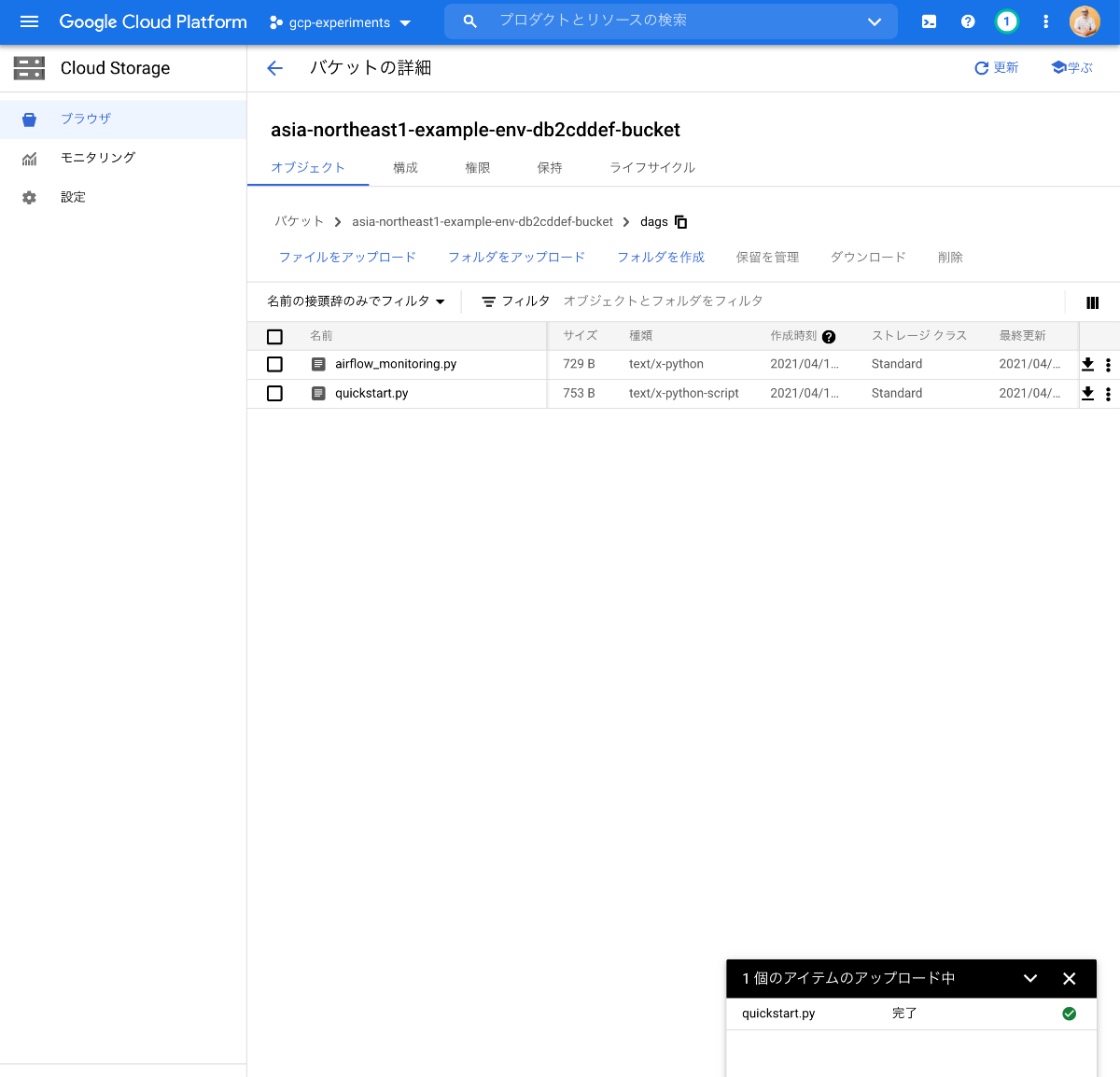Select ブラウザ in the sidebar
The width and height of the screenshot is (1120, 1077).
coord(123,119)
